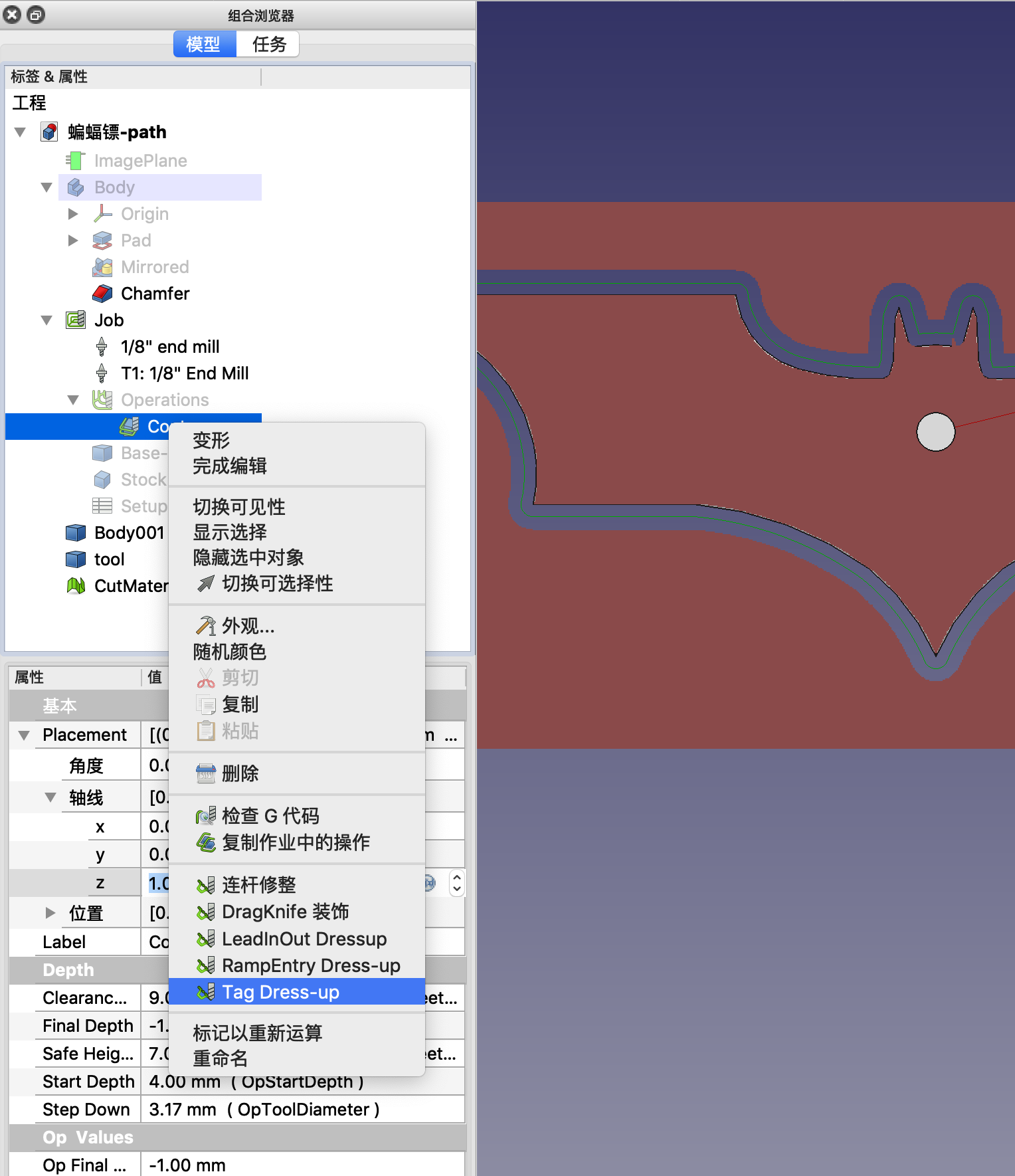
Task: Click the Start Depth value field
Action: point(303,1082)
